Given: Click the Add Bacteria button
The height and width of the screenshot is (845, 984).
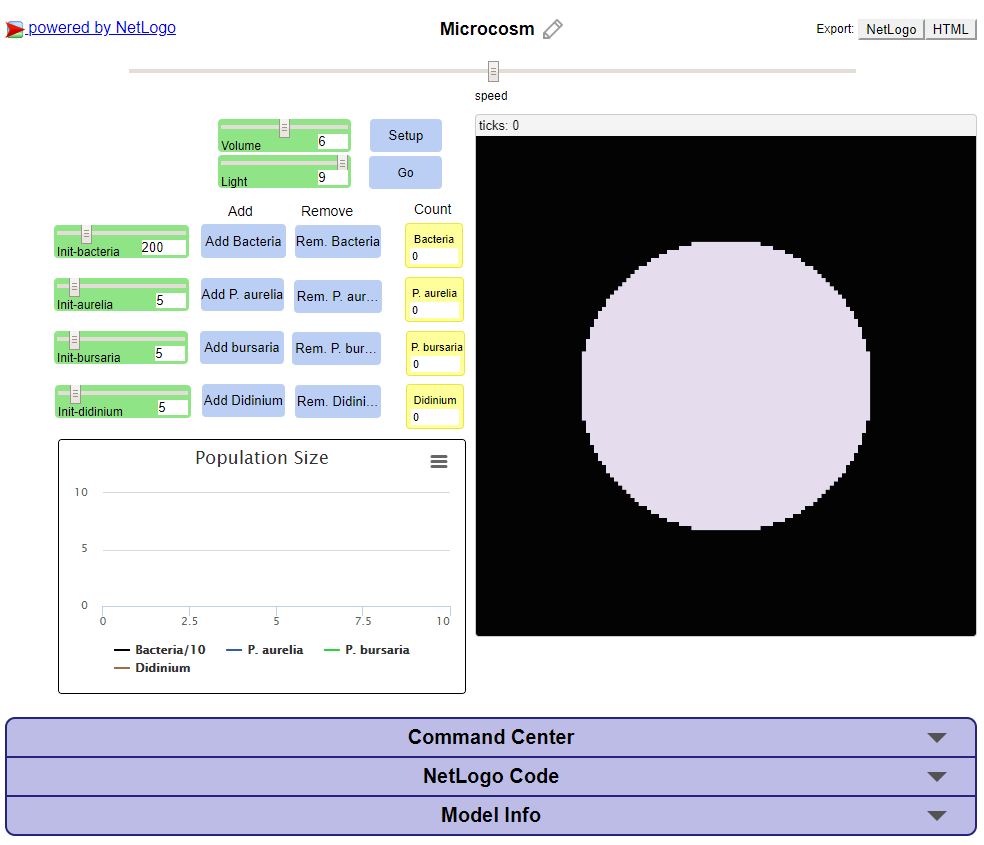Looking at the screenshot, I should [x=243, y=241].
